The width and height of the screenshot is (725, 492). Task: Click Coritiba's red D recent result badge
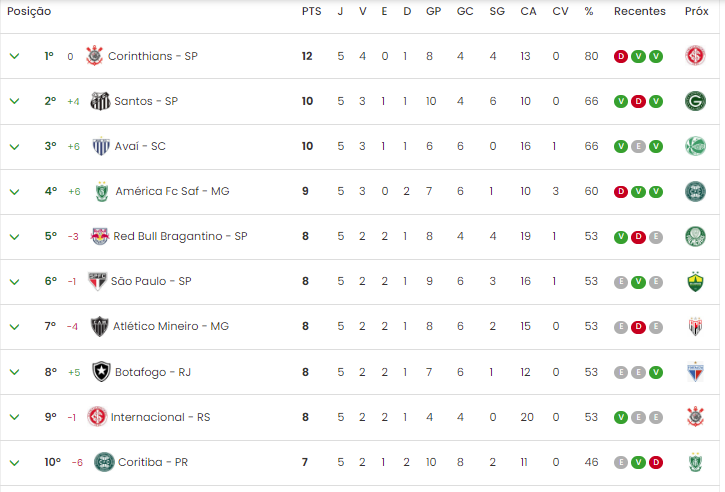pyautogui.click(x=656, y=462)
